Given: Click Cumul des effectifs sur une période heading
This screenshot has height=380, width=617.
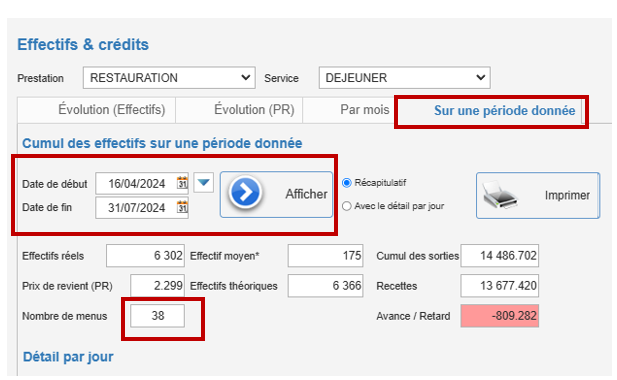Looking at the screenshot, I should (162, 143).
